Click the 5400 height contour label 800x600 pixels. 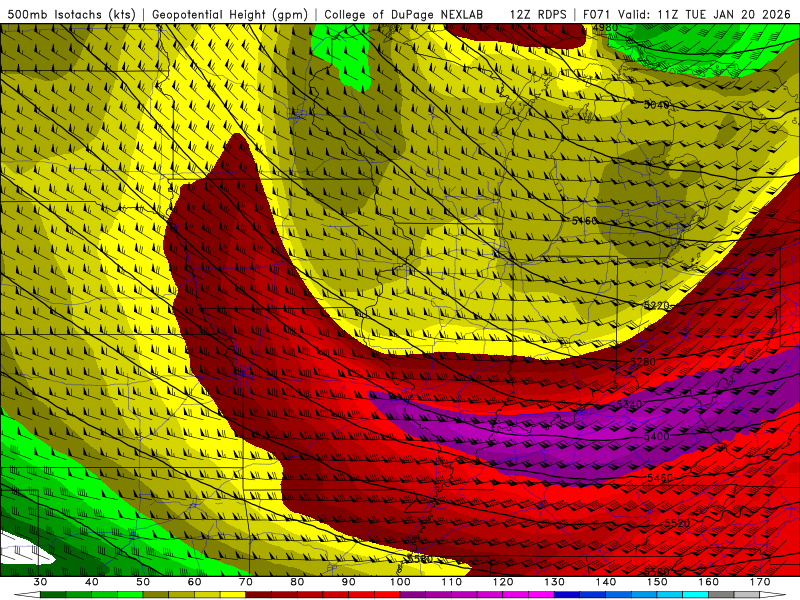point(656,437)
